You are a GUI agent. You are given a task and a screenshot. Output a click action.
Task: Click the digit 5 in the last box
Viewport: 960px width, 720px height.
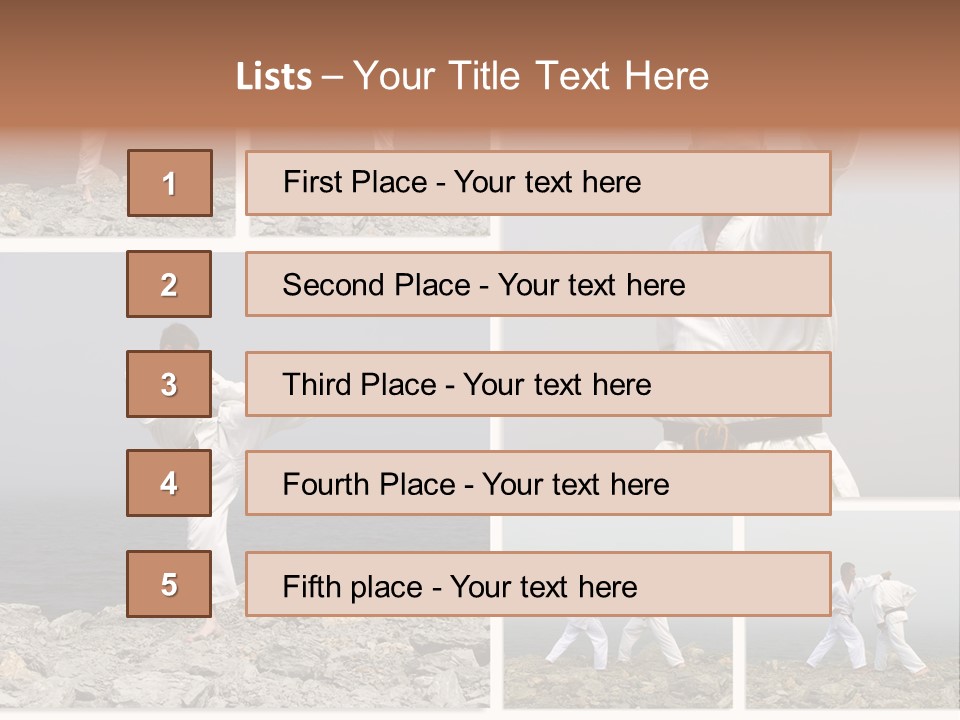coord(170,584)
